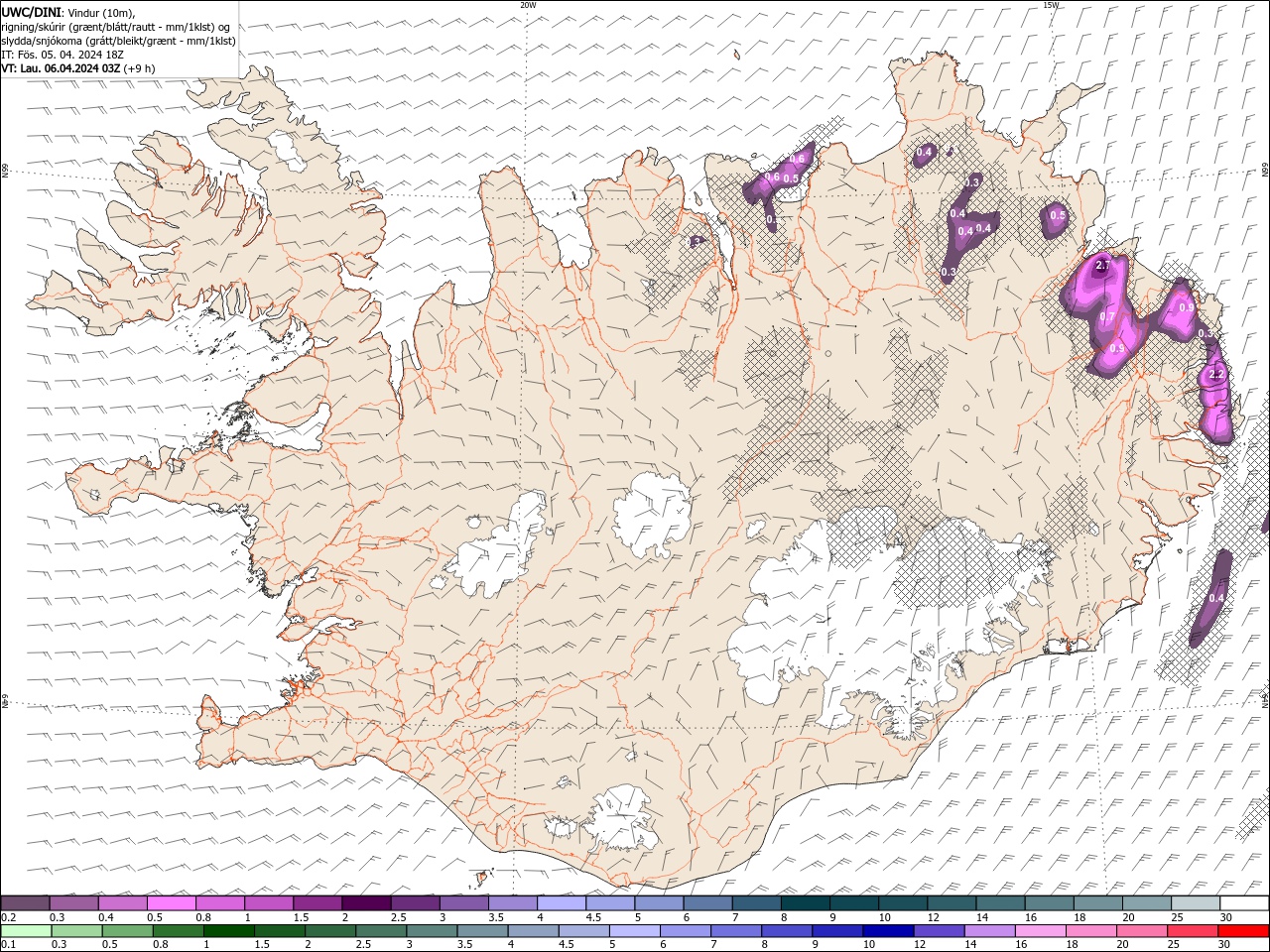Pick the lower legend swatch starting at 0.3
The width and height of the screenshot is (1270, 952).
click(76, 931)
